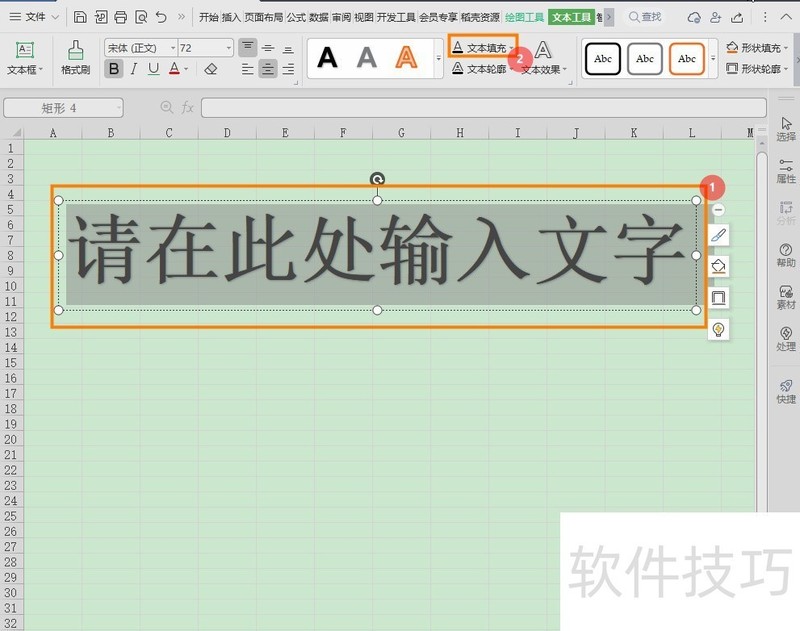Click inside the formula bar
Viewport: 800px width, 631px height.
click(400, 106)
